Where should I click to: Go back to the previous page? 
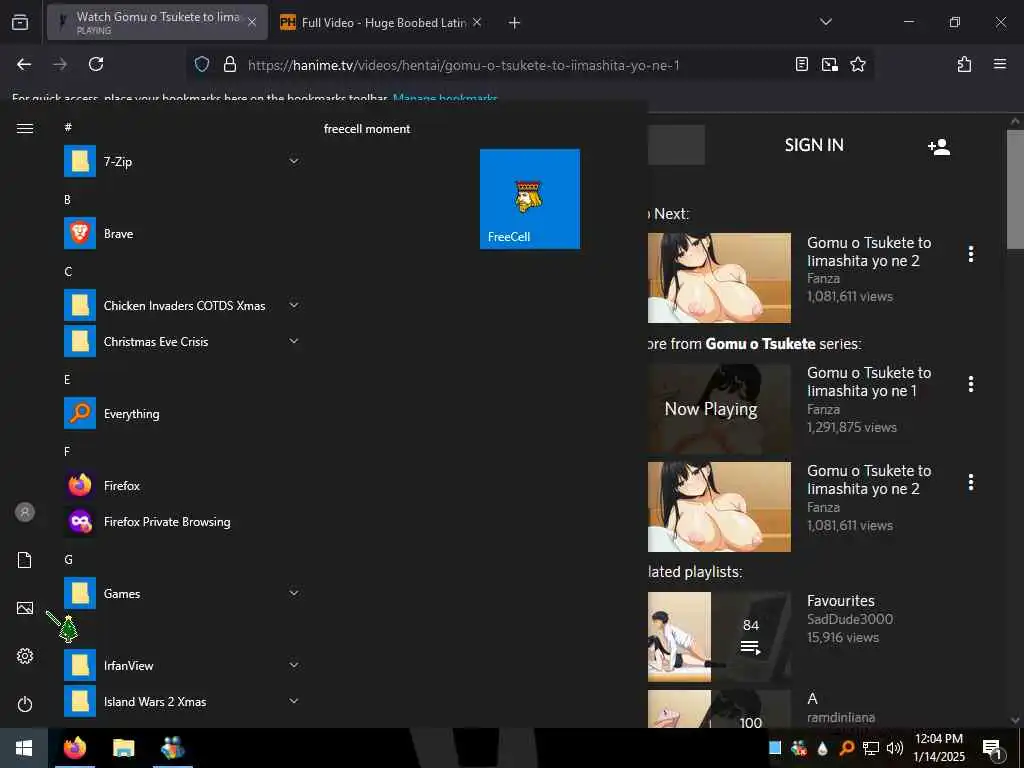coord(24,64)
